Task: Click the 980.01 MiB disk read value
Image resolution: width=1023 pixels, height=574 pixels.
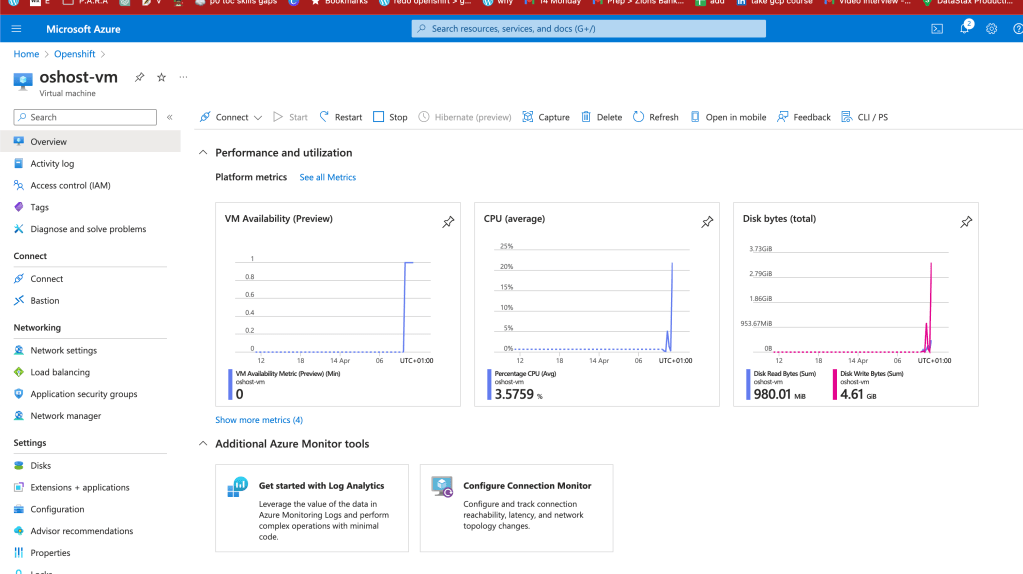Action: click(780, 394)
